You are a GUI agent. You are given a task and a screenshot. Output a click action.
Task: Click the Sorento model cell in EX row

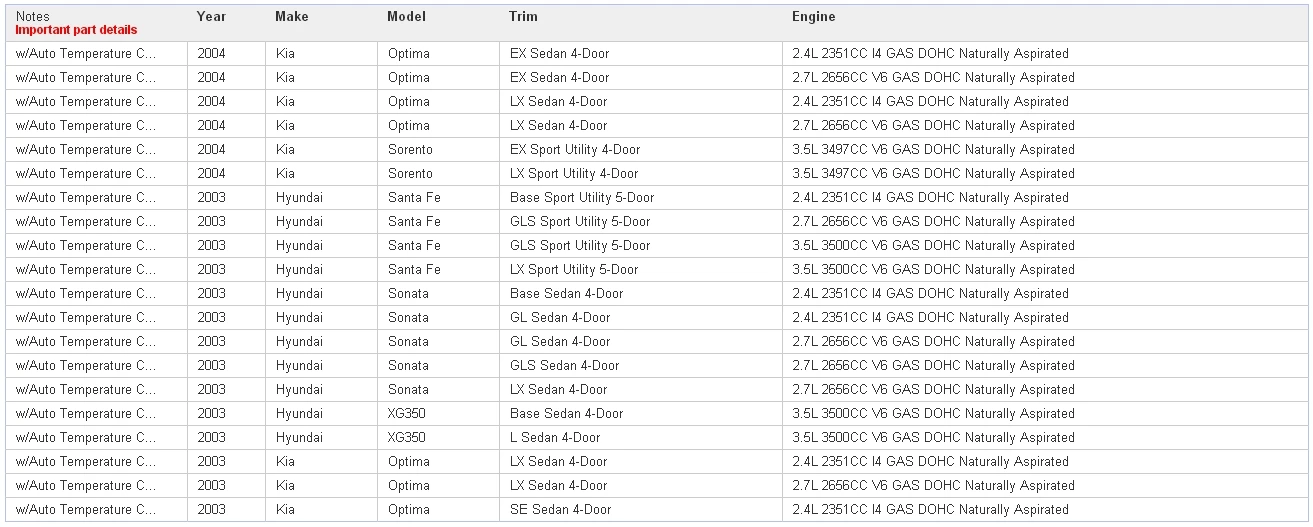coord(410,150)
